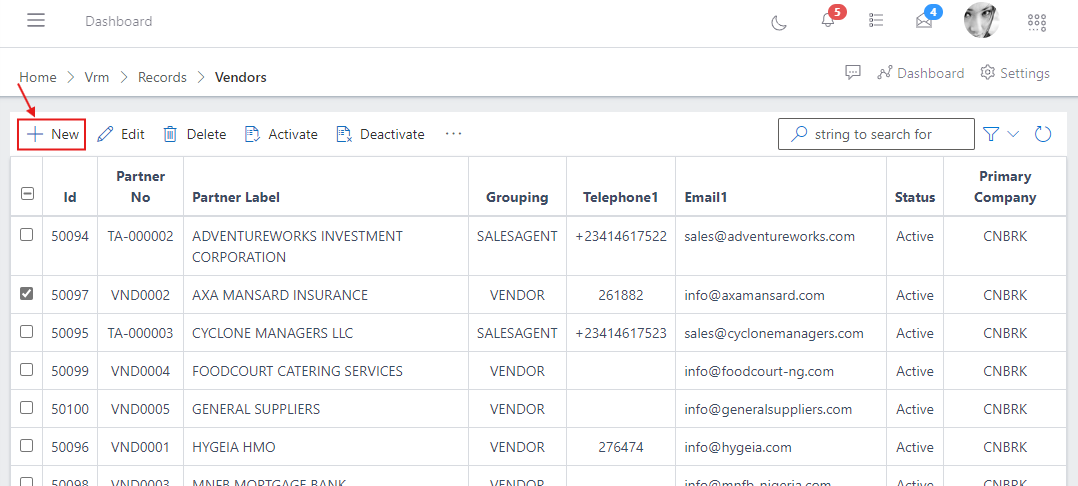Screen dimensions: 1078x486
Task: Click the New vendor button
Action: [52, 134]
